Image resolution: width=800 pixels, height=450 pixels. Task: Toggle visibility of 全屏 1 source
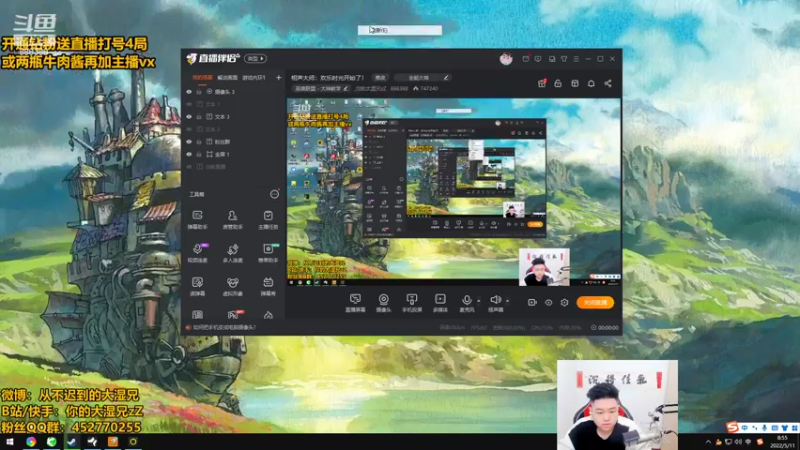189,154
